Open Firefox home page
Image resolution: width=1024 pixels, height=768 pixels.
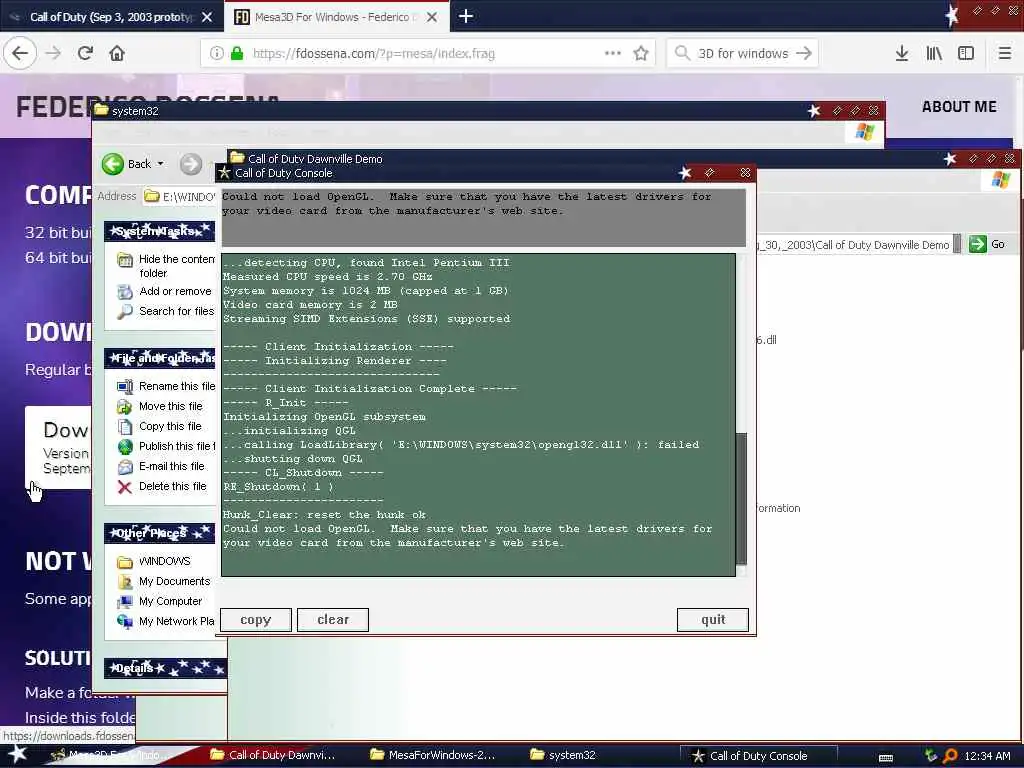click(117, 53)
